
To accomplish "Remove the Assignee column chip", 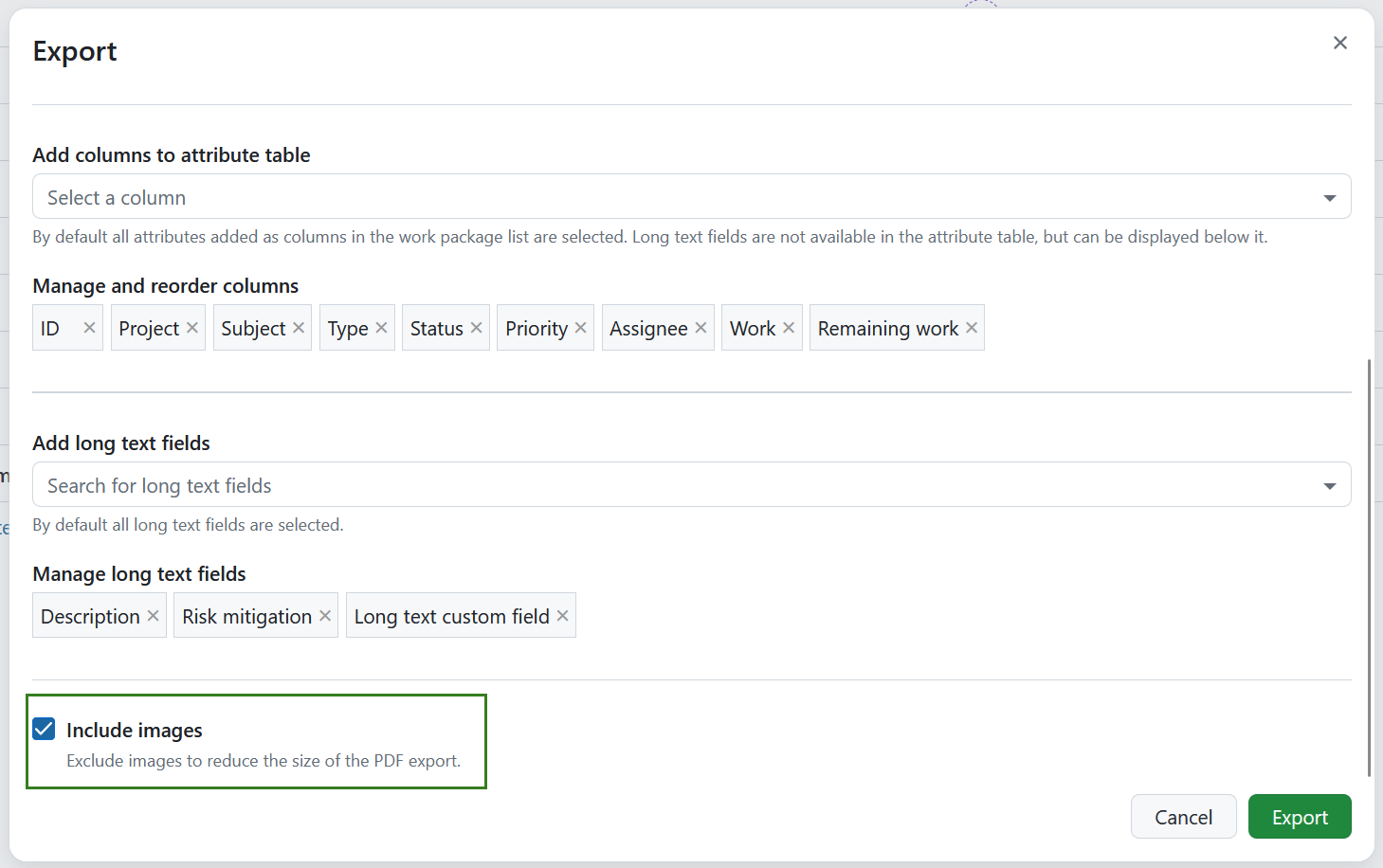I will click(700, 327).
